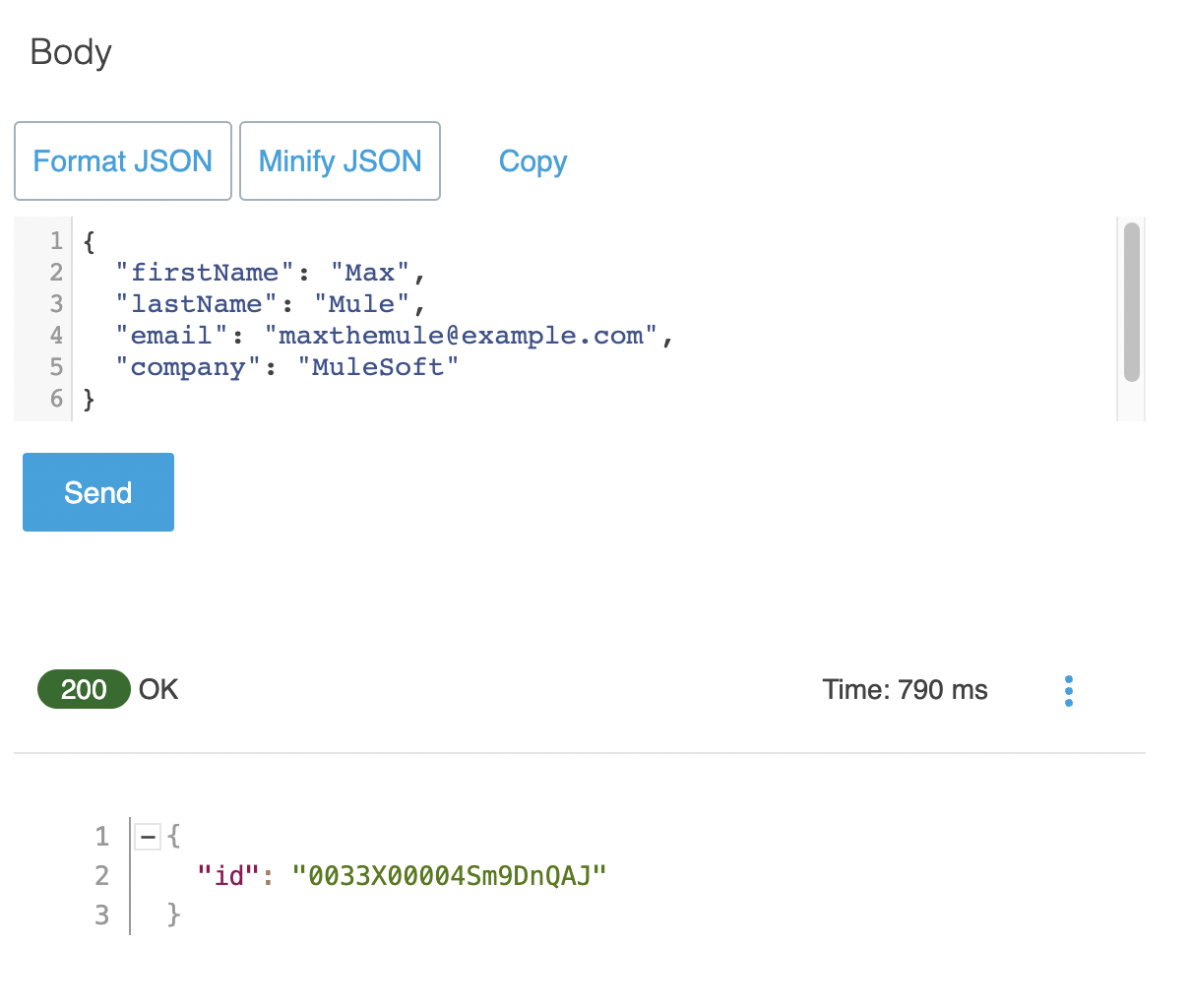Viewport: 1191px width, 1008px height.
Task: Click the Time: 790 ms label
Action: tap(905, 690)
